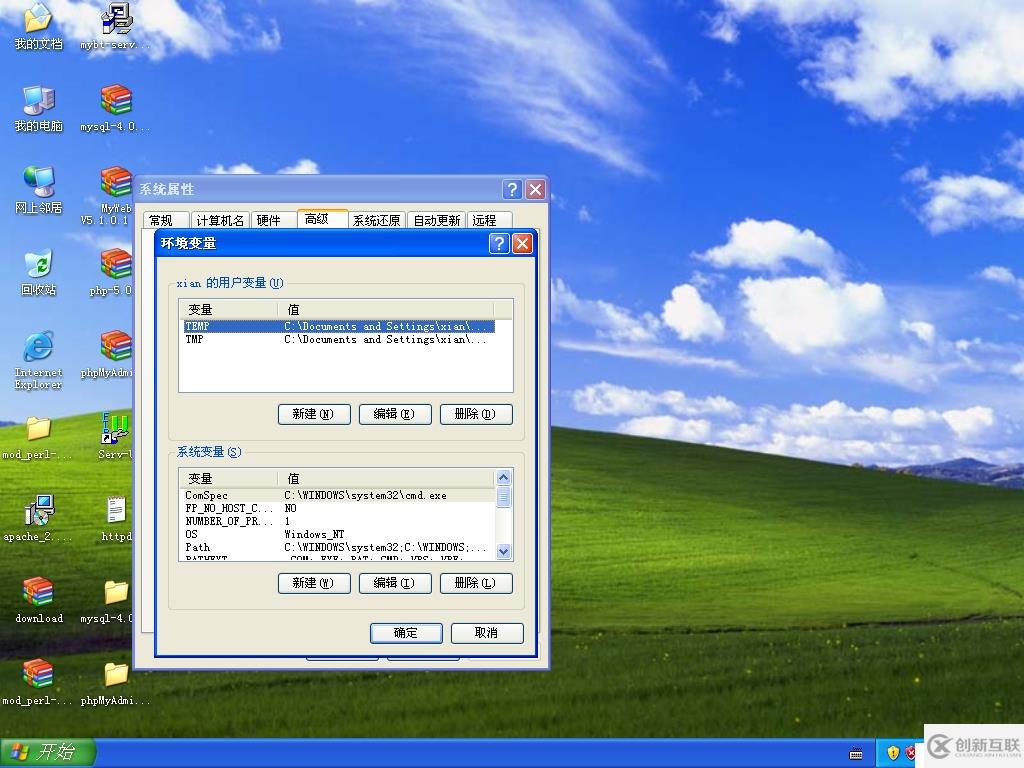Switch to the 自动更新 tab
Screen dimensions: 1024x768
[x=436, y=220]
